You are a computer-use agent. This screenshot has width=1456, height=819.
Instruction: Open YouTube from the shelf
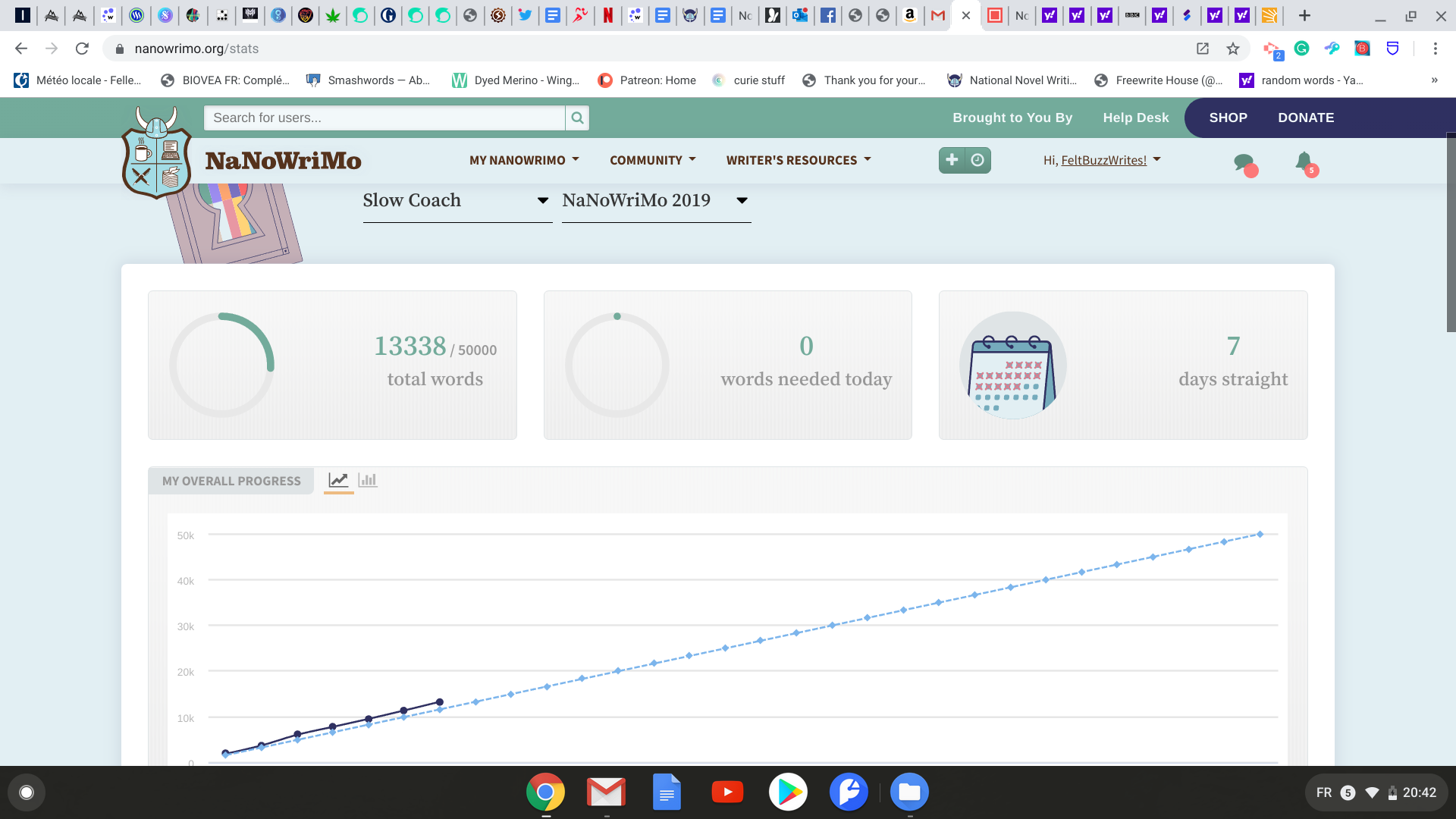pos(727,792)
